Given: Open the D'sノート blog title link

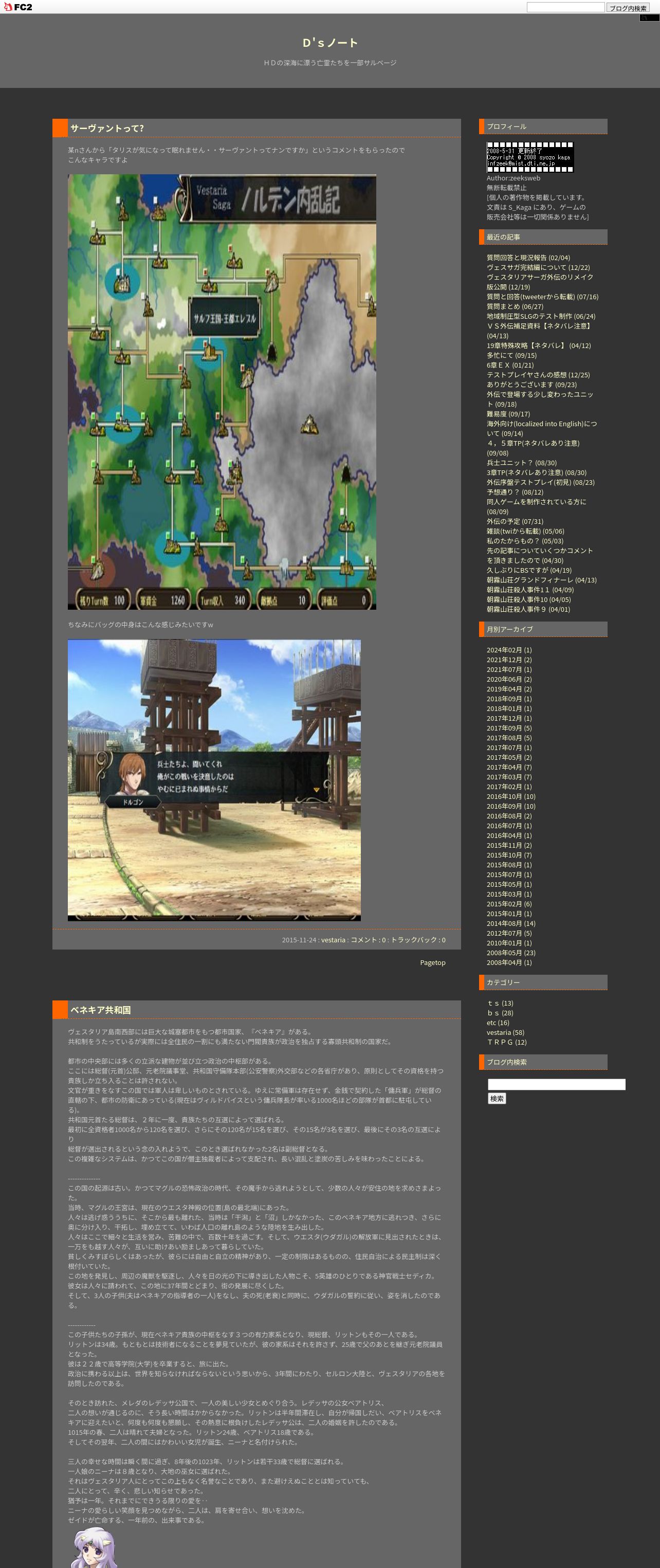Looking at the screenshot, I should [330, 43].
